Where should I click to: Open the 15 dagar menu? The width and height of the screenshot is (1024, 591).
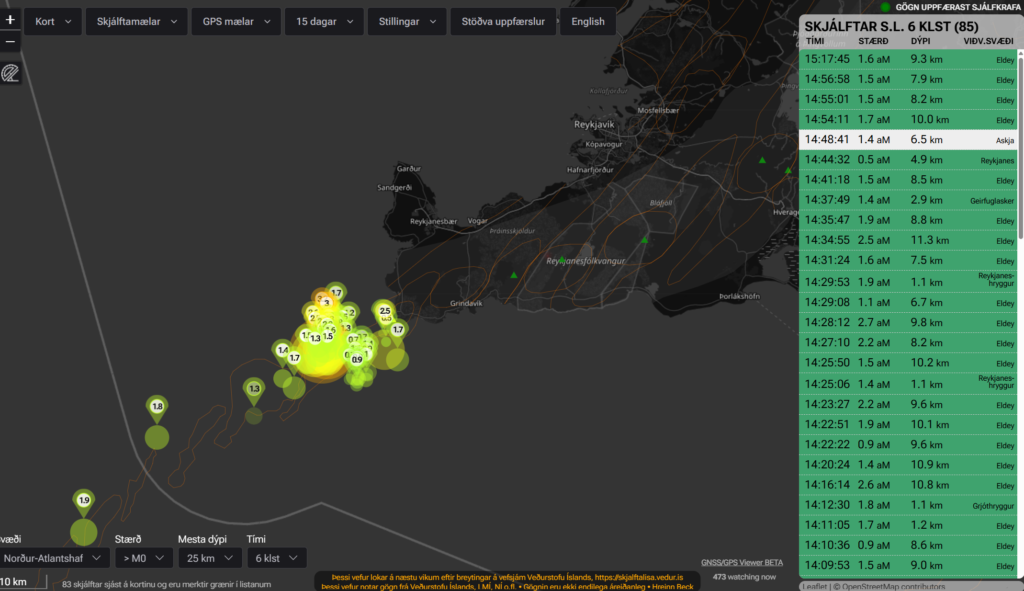coord(324,21)
